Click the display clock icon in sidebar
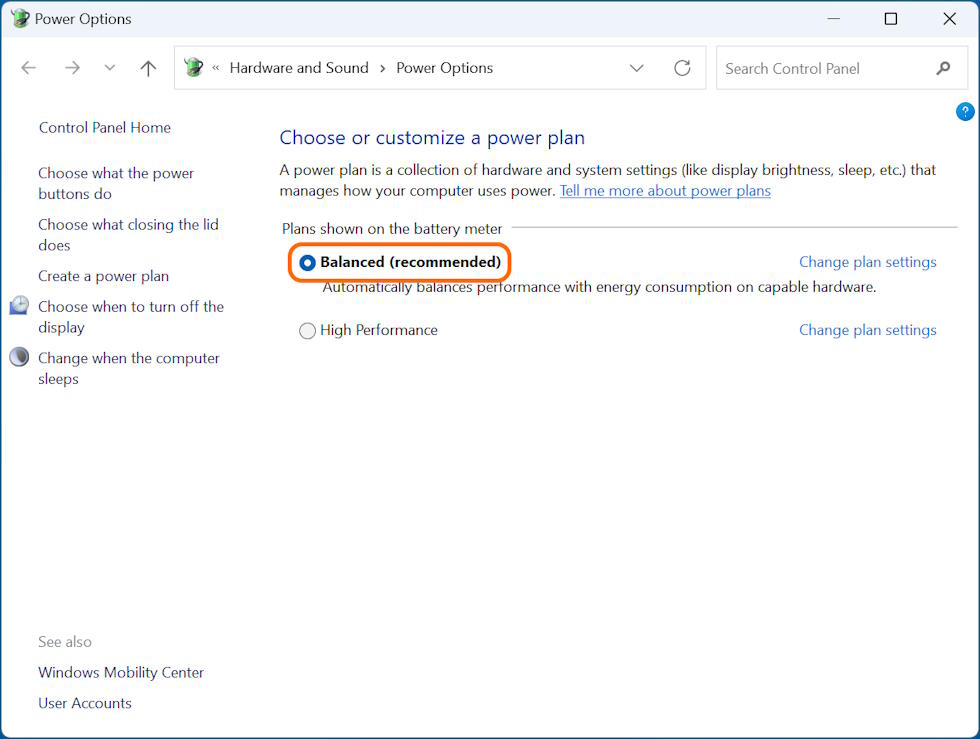Viewport: 980px width, 739px height. tap(19, 306)
